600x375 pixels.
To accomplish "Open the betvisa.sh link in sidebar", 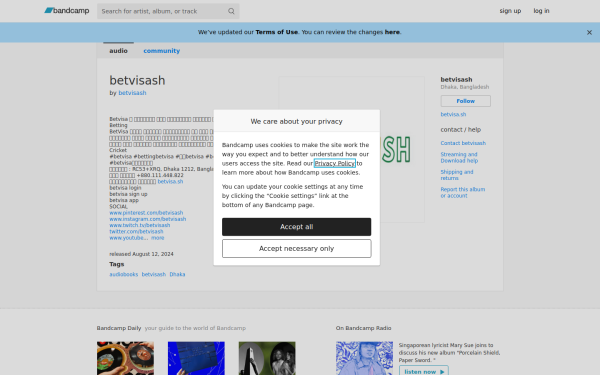I will click(453, 114).
